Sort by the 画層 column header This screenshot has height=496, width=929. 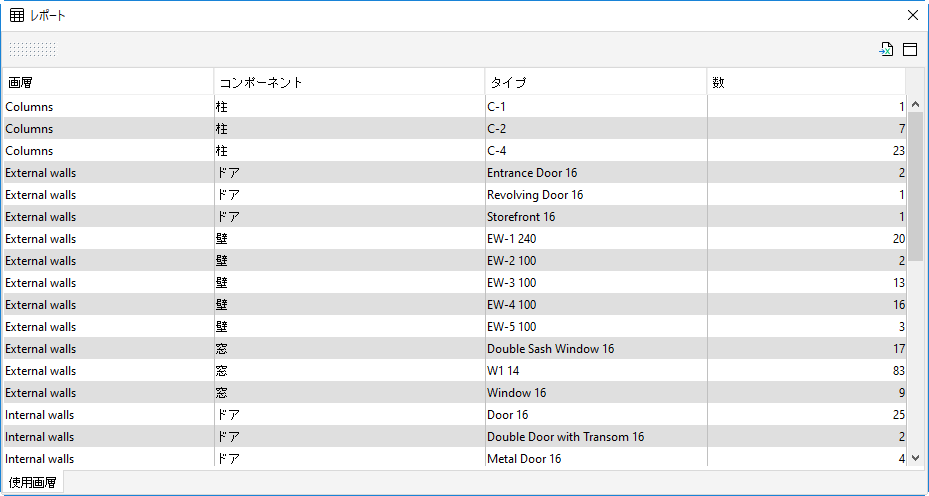(108, 82)
